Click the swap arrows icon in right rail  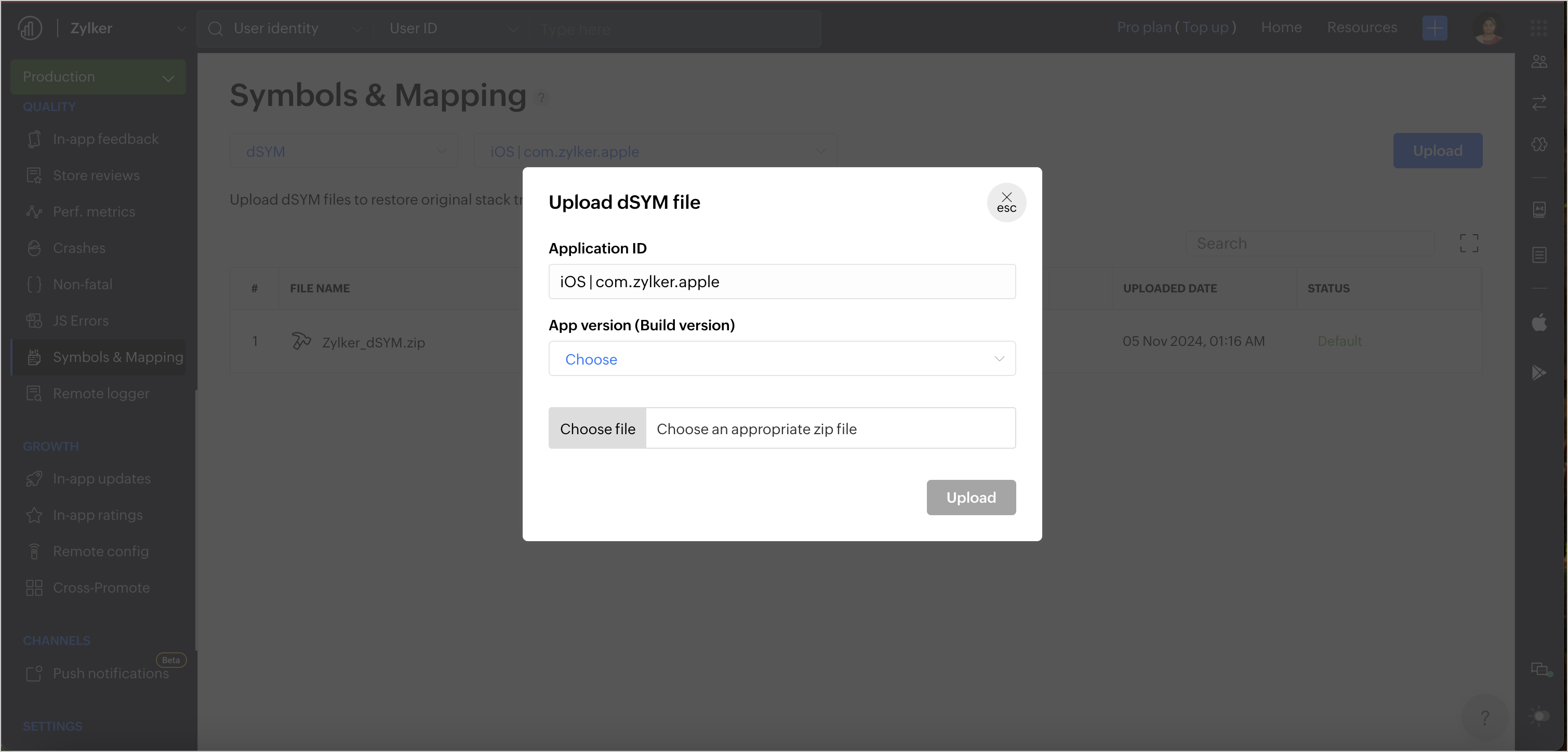coord(1539,103)
